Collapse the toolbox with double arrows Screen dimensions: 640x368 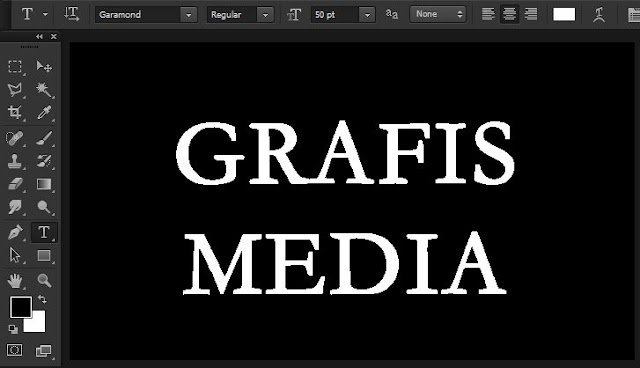pos(39,37)
